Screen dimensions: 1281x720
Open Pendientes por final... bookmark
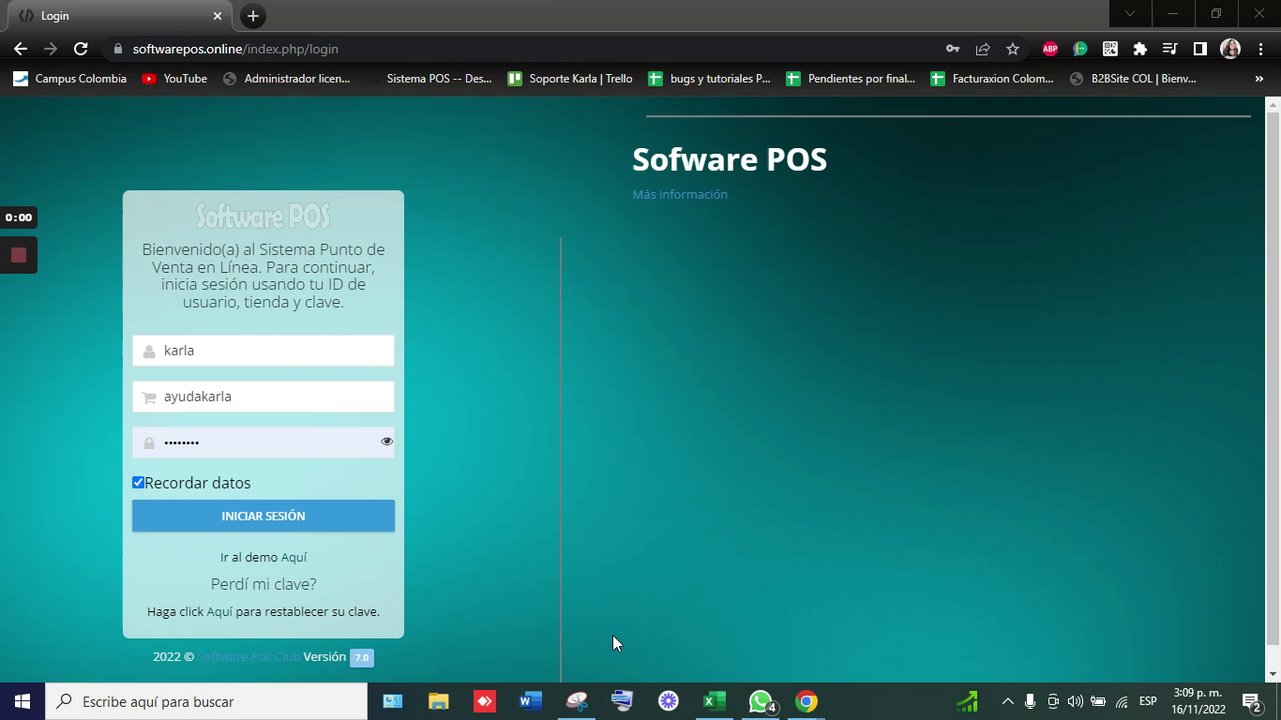click(x=851, y=78)
